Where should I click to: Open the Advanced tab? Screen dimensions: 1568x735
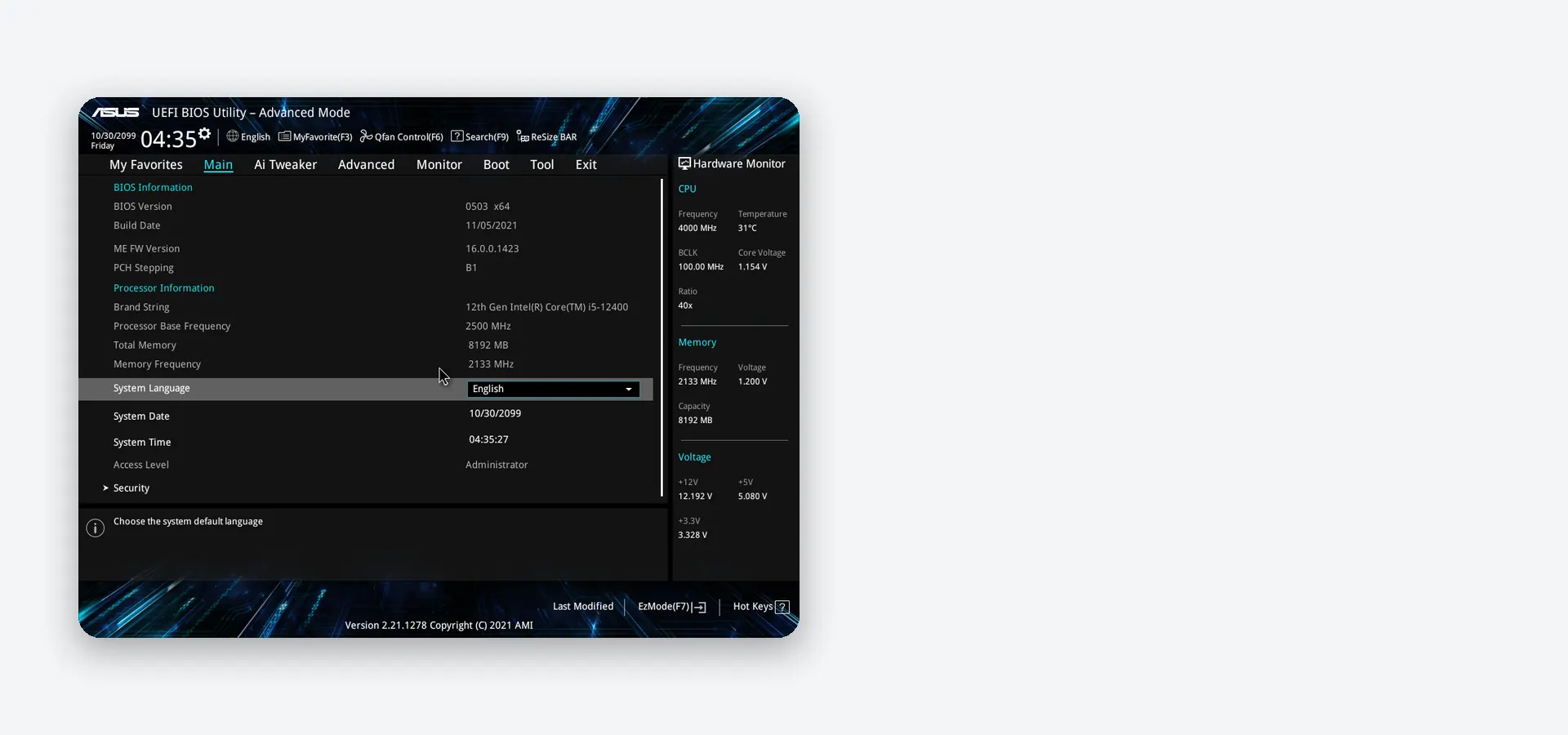[366, 165]
